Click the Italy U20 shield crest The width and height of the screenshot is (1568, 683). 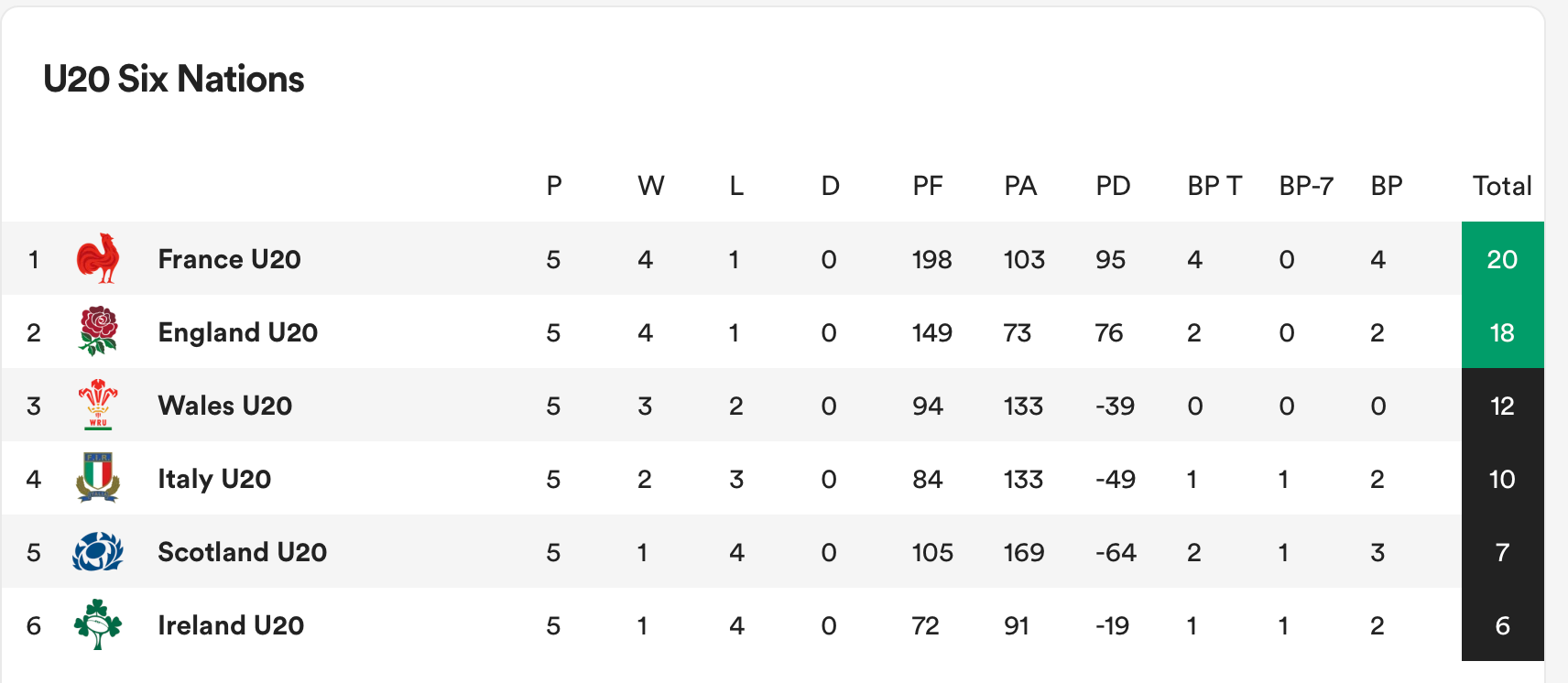[x=98, y=478]
